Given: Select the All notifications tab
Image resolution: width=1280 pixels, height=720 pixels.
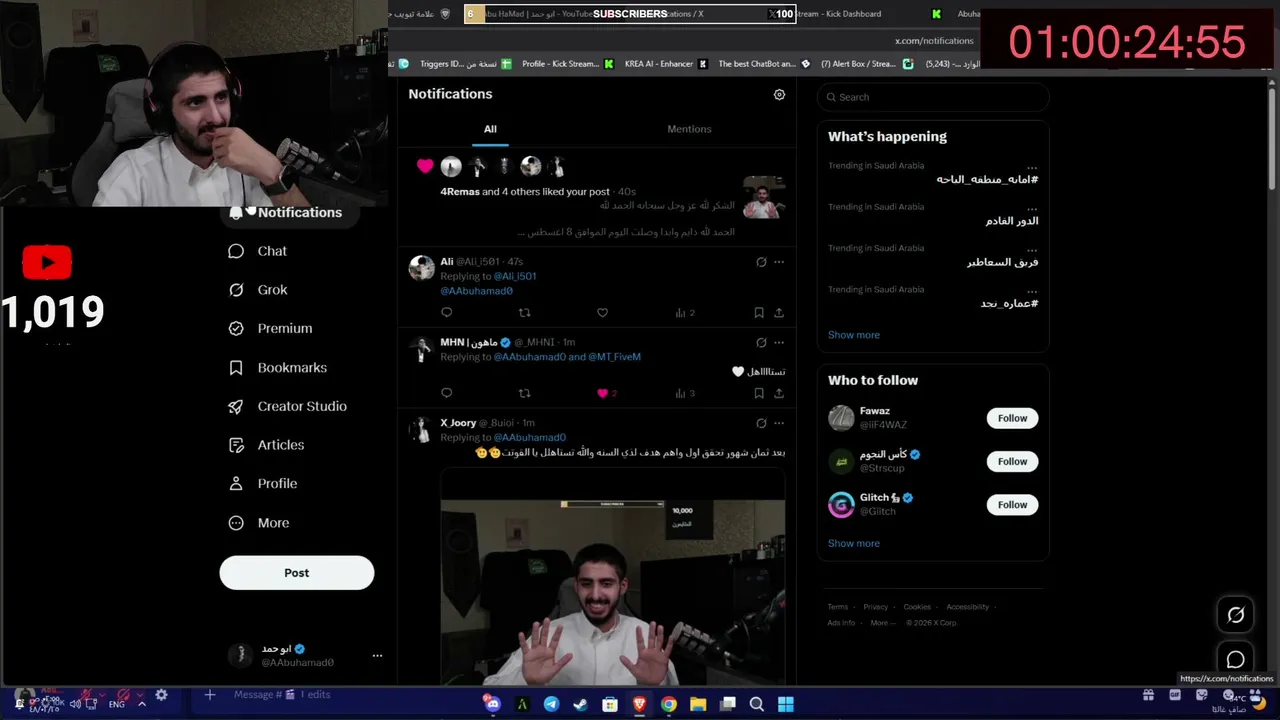Looking at the screenshot, I should (490, 129).
